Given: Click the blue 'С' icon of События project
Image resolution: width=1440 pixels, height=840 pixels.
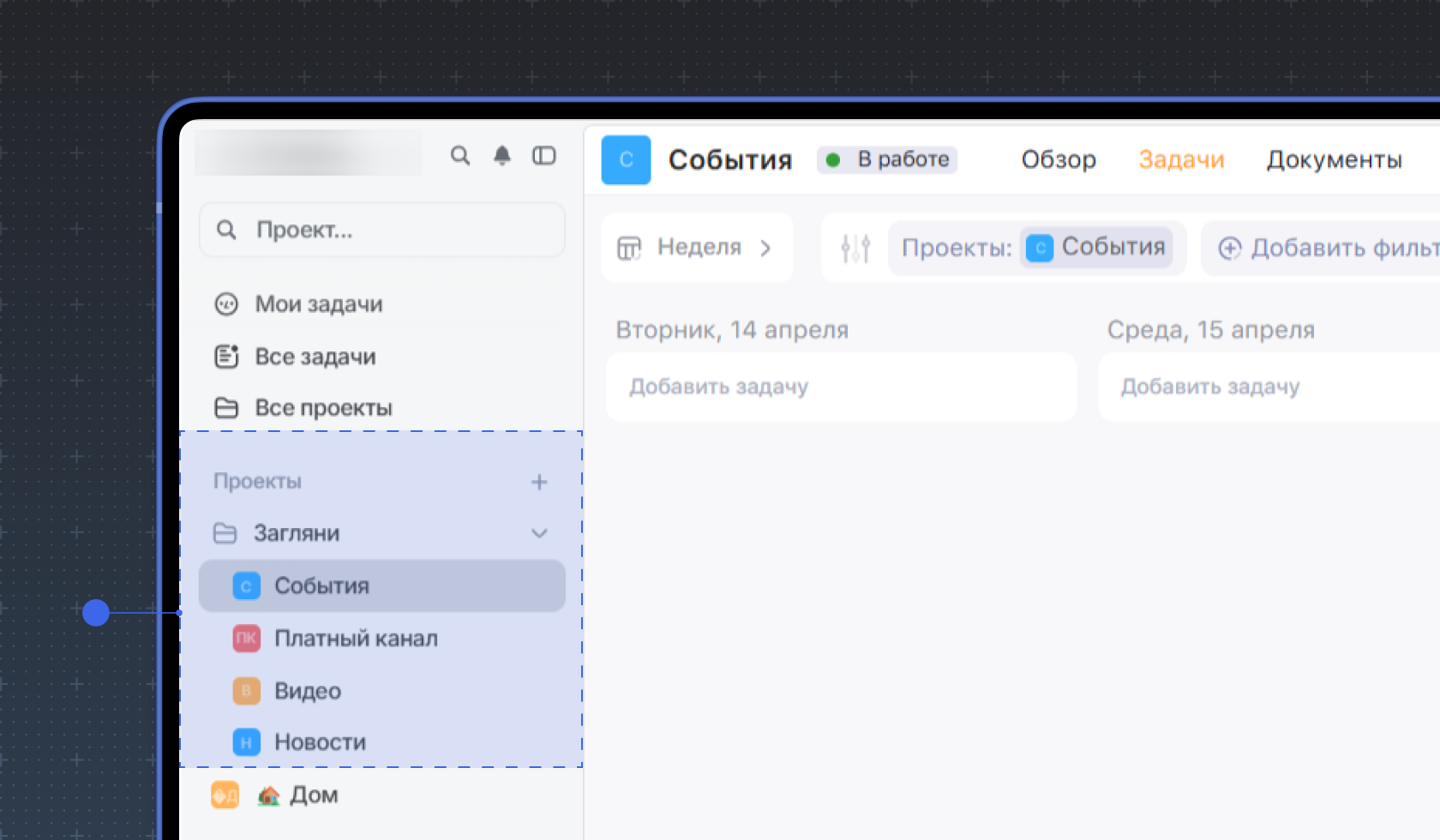Looking at the screenshot, I should pyautogui.click(x=246, y=586).
